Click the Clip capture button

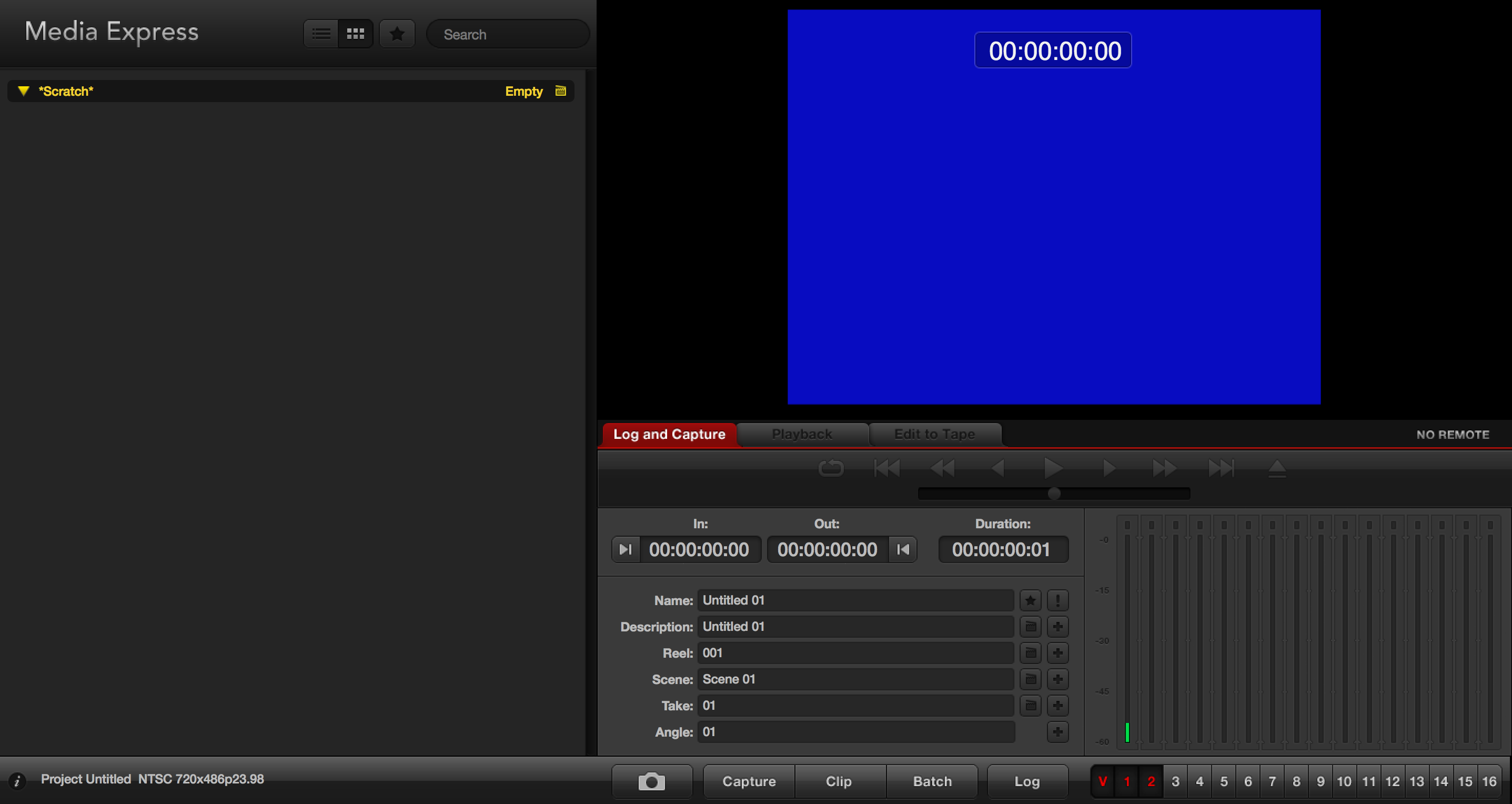pos(840,782)
